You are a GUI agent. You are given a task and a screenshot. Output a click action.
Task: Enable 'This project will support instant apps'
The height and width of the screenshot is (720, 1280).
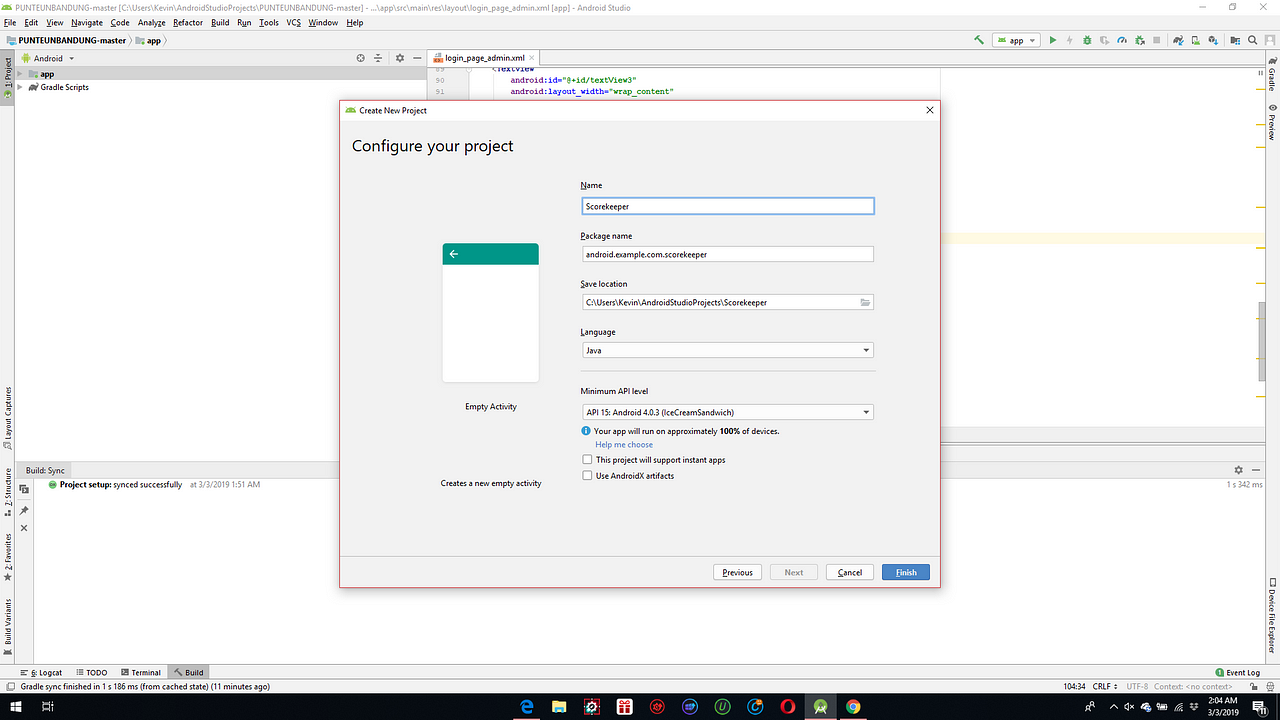pos(587,460)
